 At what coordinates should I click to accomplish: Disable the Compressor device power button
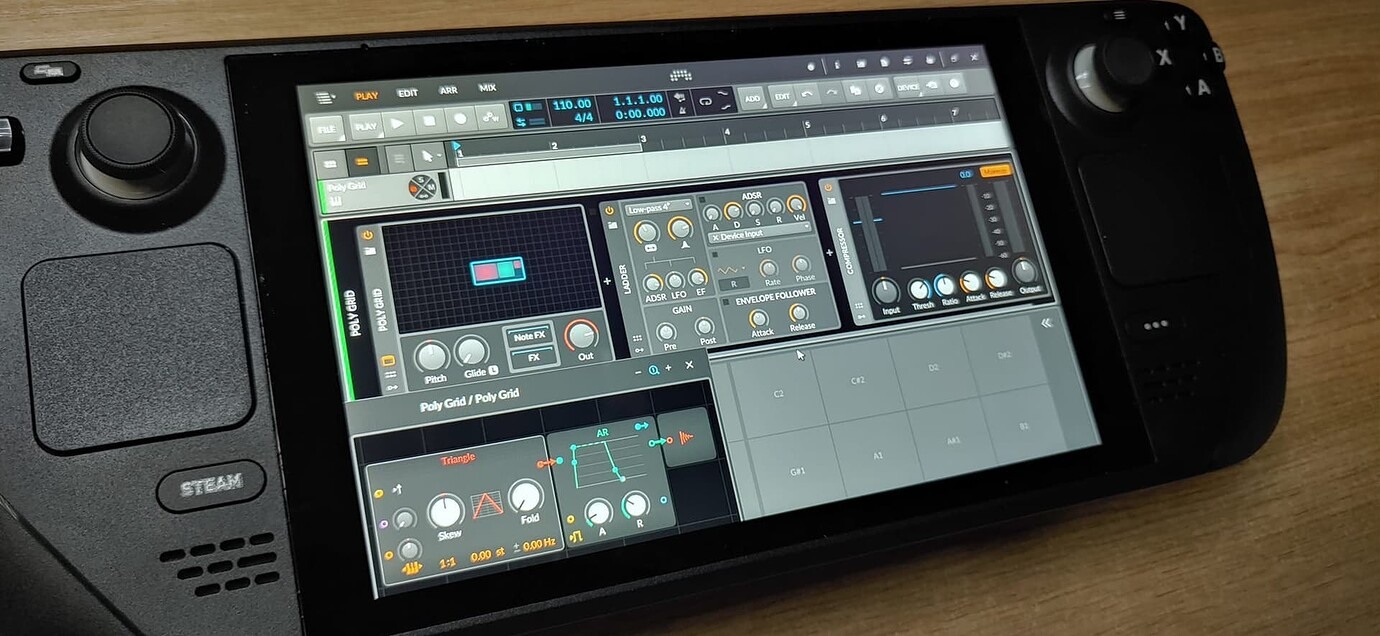point(829,186)
